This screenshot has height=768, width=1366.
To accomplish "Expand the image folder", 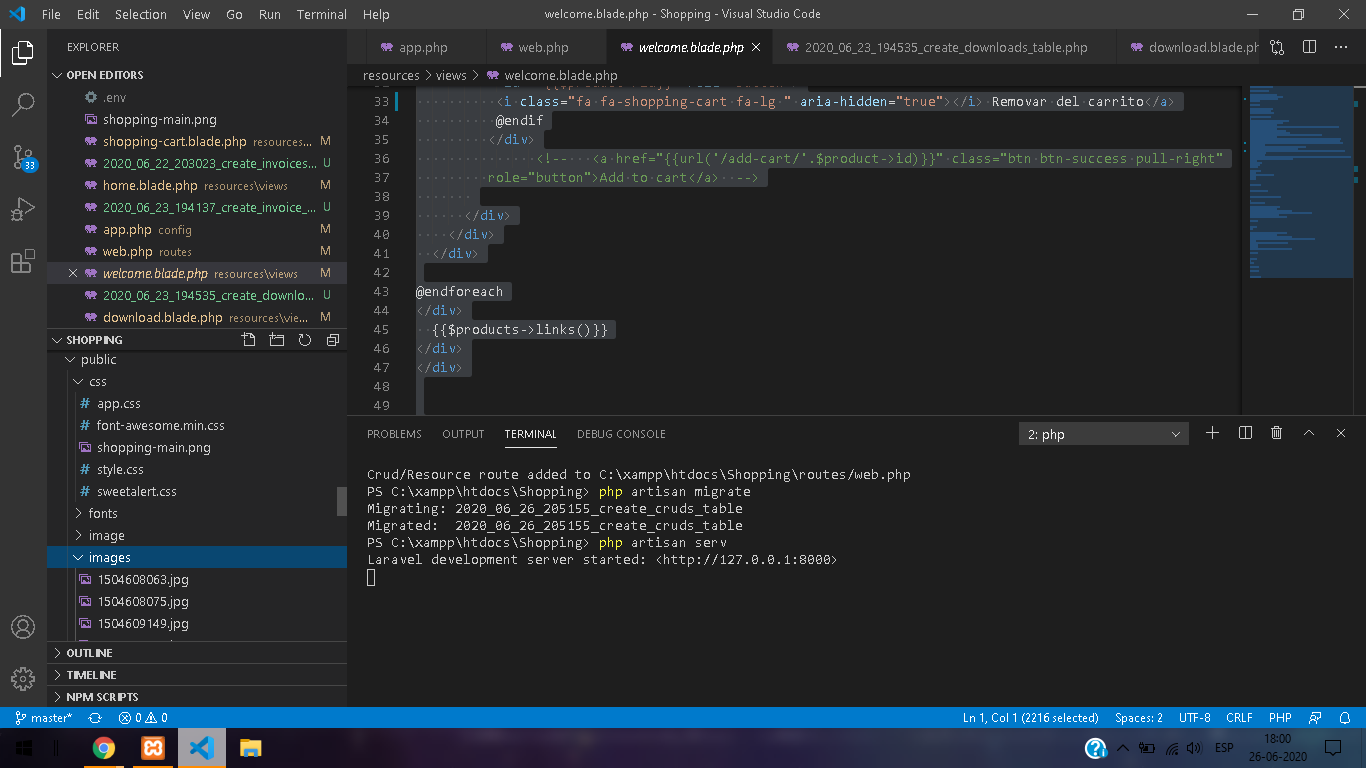I will coord(197,535).
